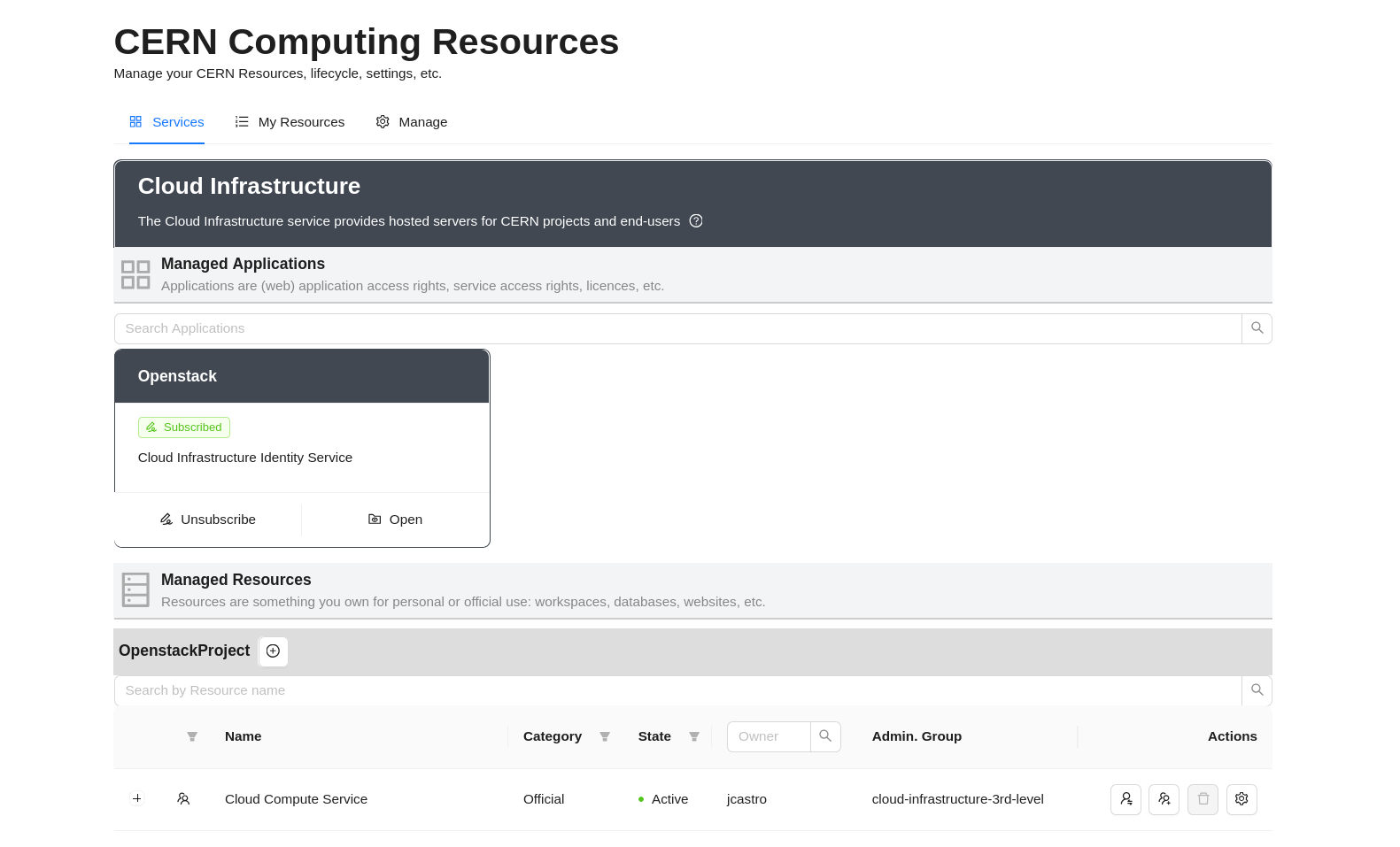Viewport: 1400px width, 847px height.
Task: Expand the Cloud Compute Service row
Action: [x=137, y=798]
